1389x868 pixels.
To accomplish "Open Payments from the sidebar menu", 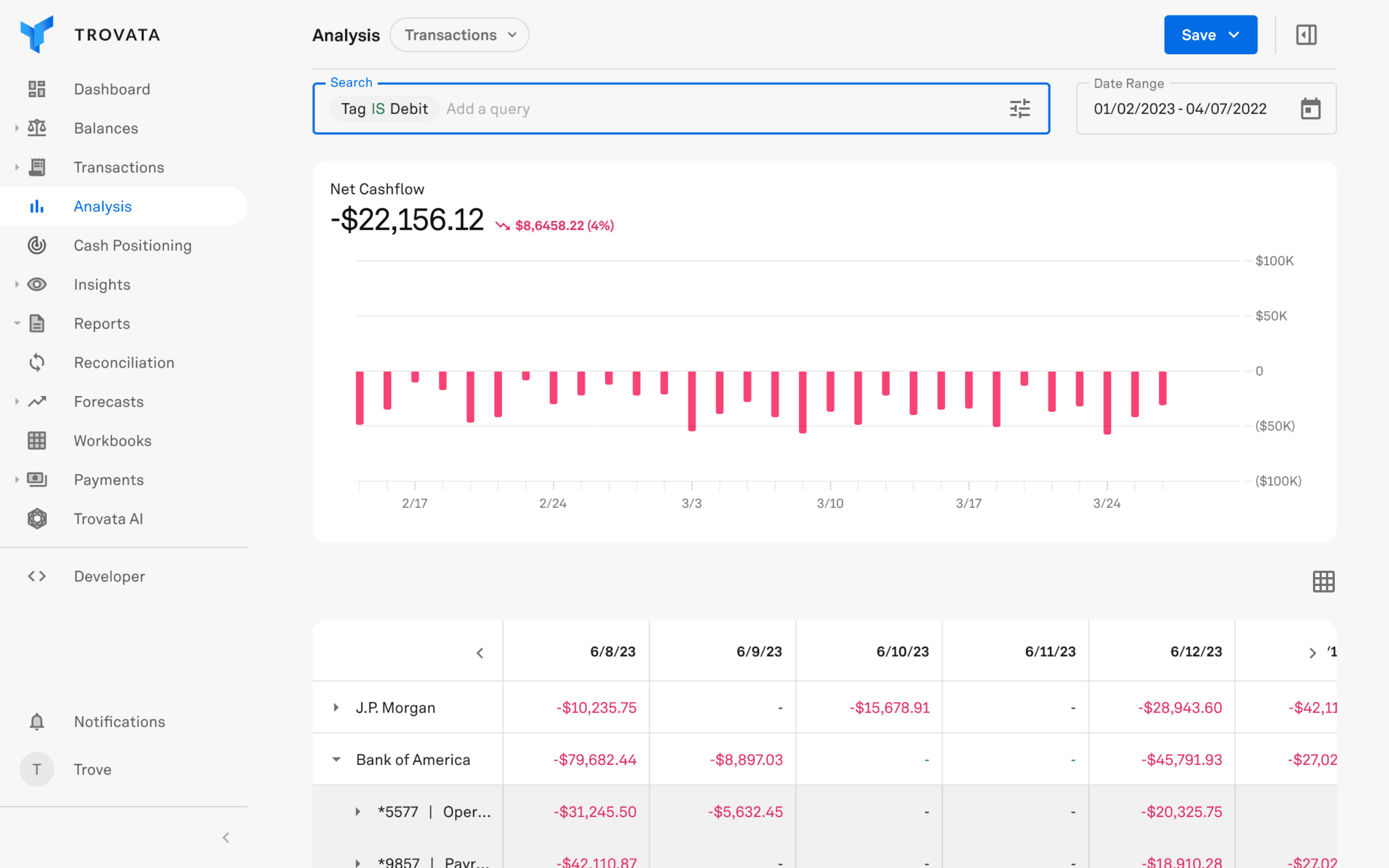I will (109, 479).
